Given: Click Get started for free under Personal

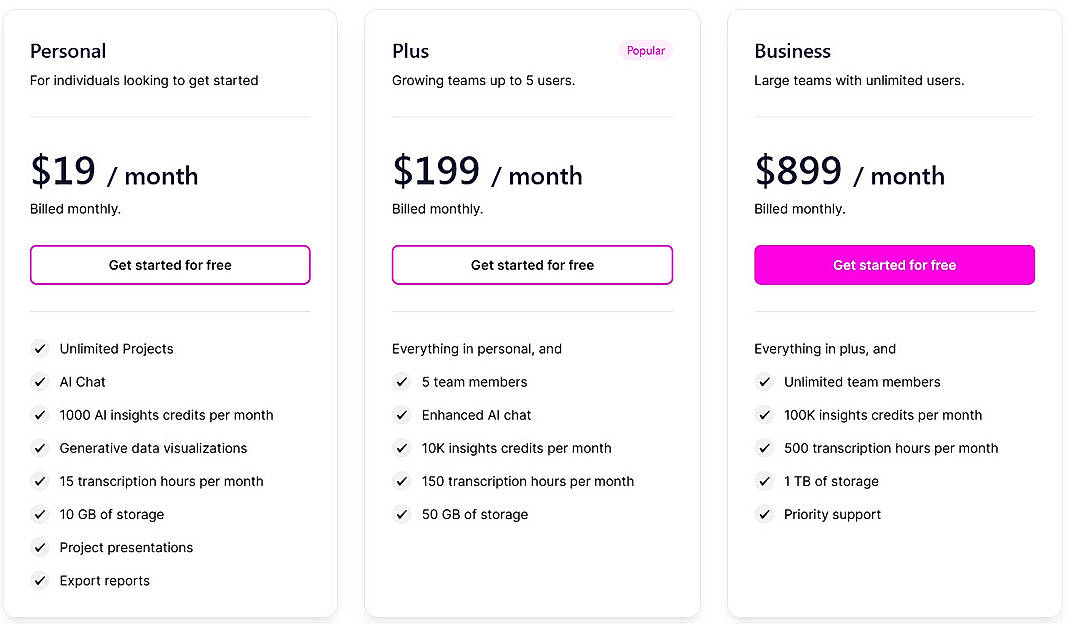Looking at the screenshot, I should [170, 265].
